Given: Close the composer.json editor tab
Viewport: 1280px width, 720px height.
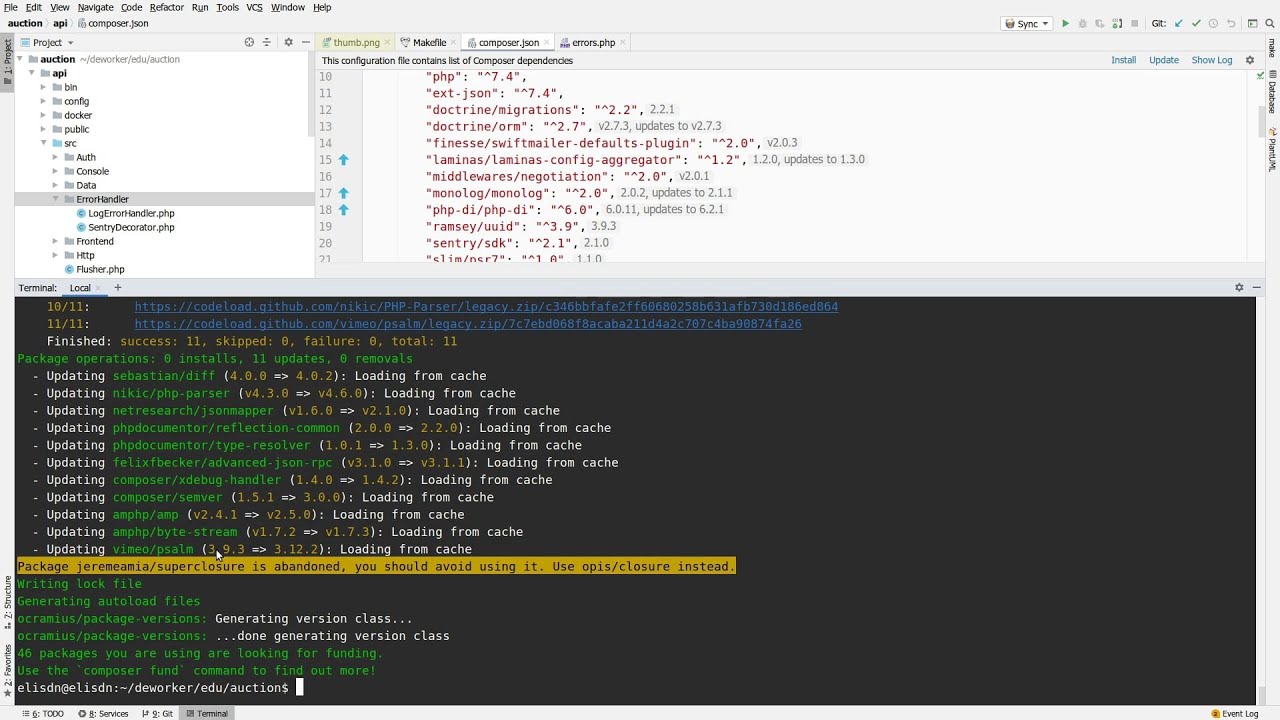Looking at the screenshot, I should [548, 43].
